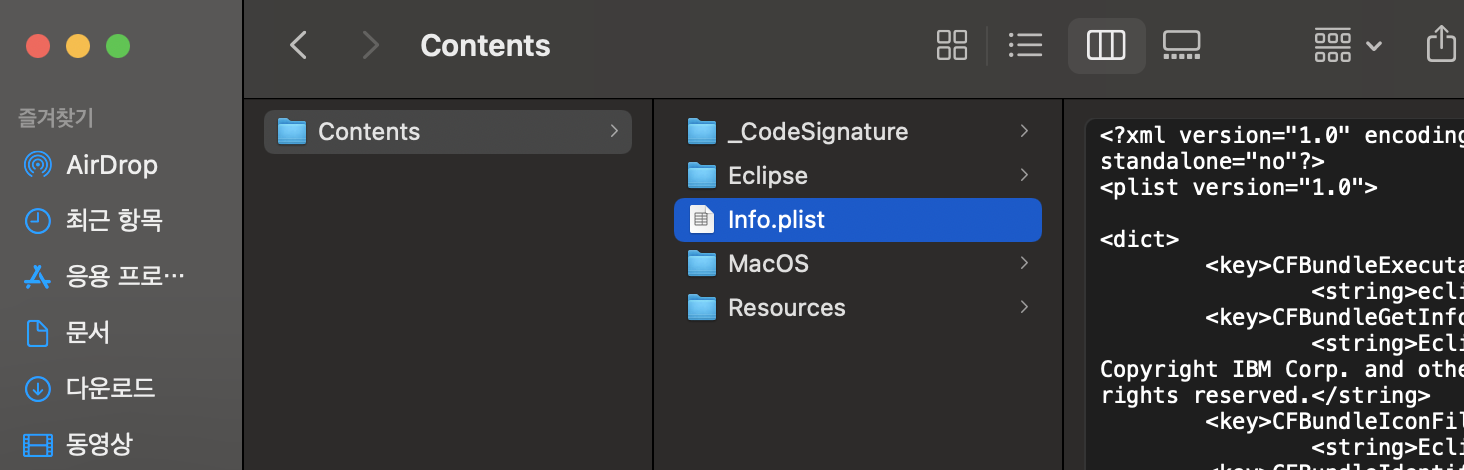This screenshot has height=470, width=1464.
Task: Switch to gallery view
Action: click(1181, 45)
